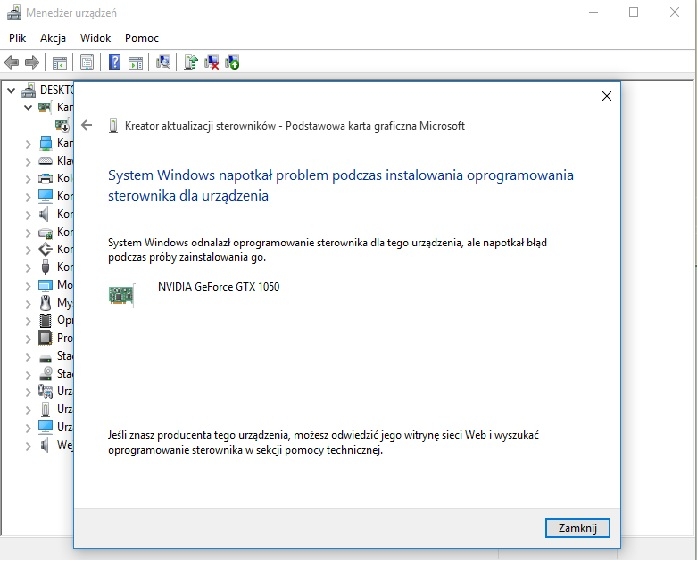Scan for hardware changes toolbar icon
The height and width of the screenshot is (563, 698).
pyautogui.click(x=163, y=62)
